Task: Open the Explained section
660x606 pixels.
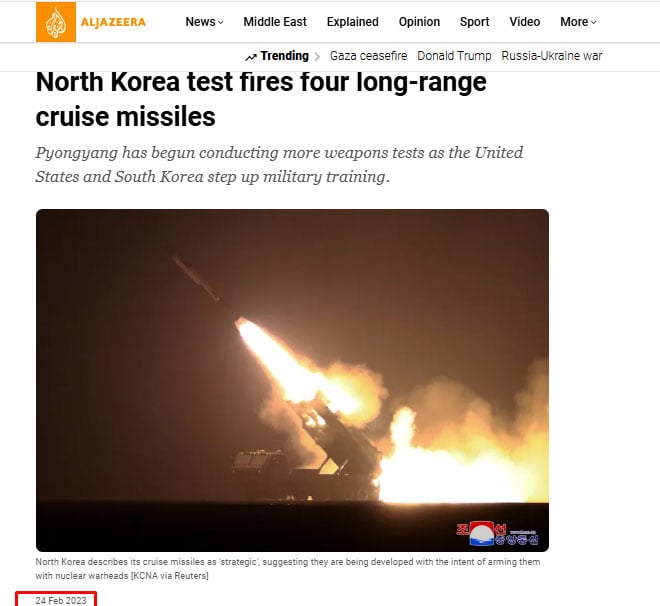Action: 353,22
